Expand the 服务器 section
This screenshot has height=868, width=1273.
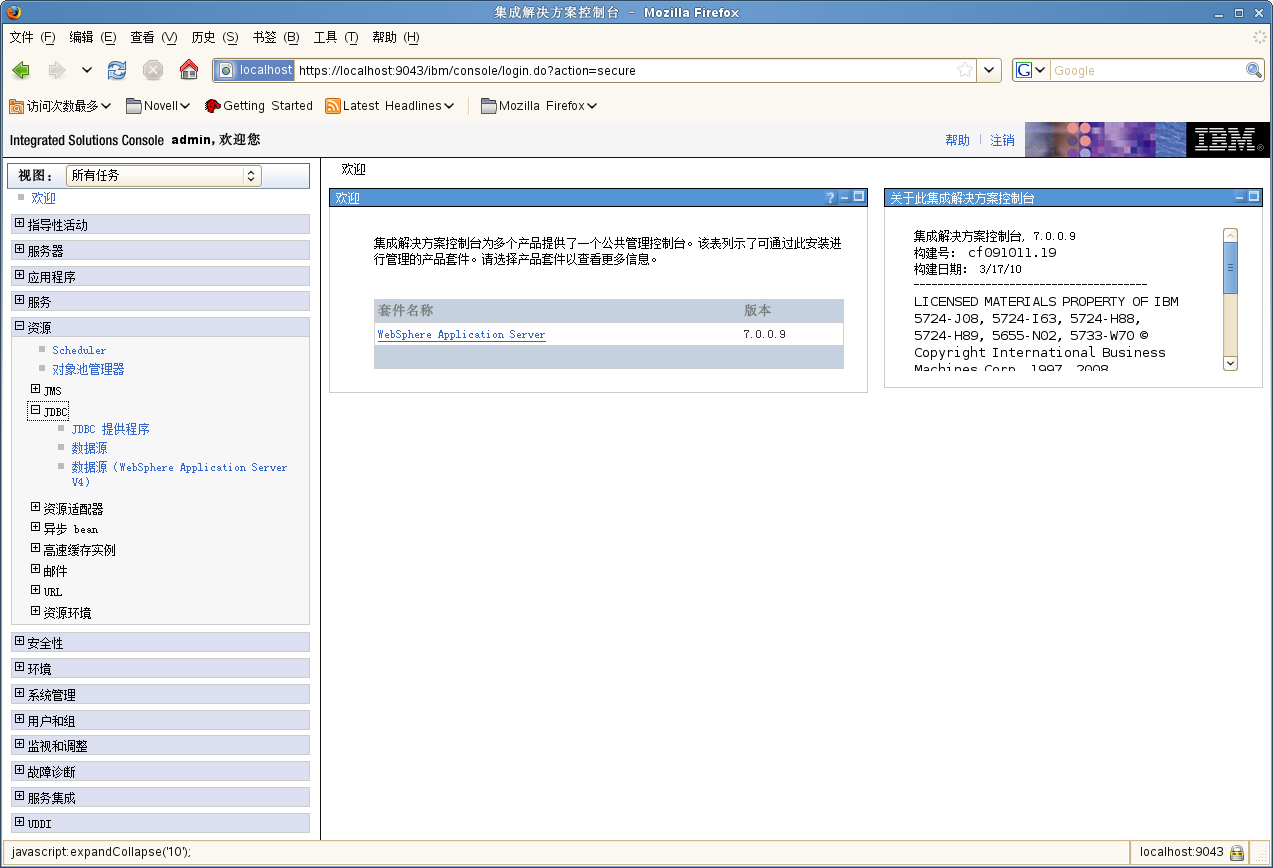coord(19,250)
